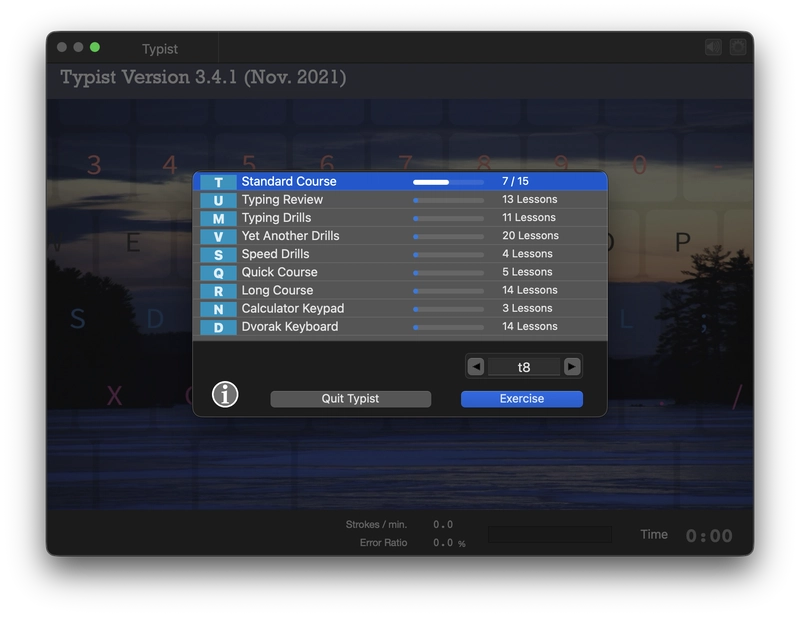
Task: Click the T icon for Standard Course
Action: click(x=218, y=182)
